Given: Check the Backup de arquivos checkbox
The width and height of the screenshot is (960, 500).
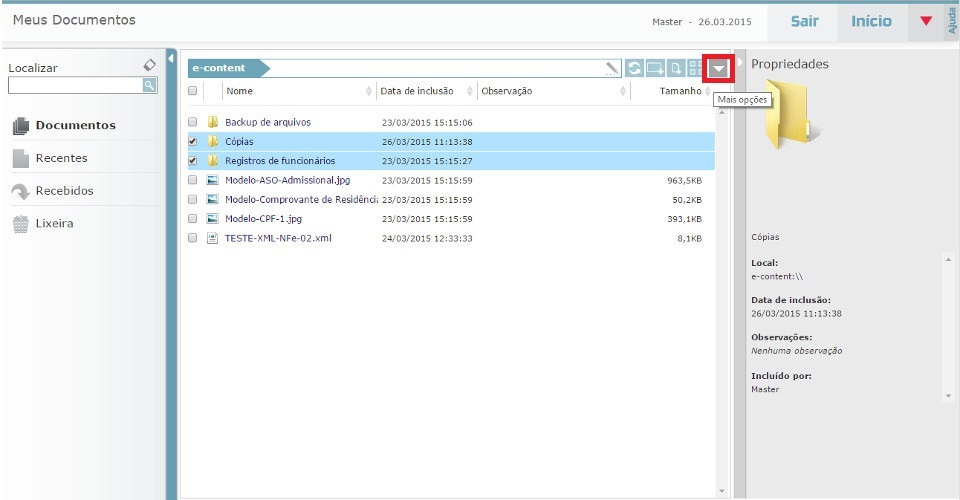Looking at the screenshot, I should point(193,122).
